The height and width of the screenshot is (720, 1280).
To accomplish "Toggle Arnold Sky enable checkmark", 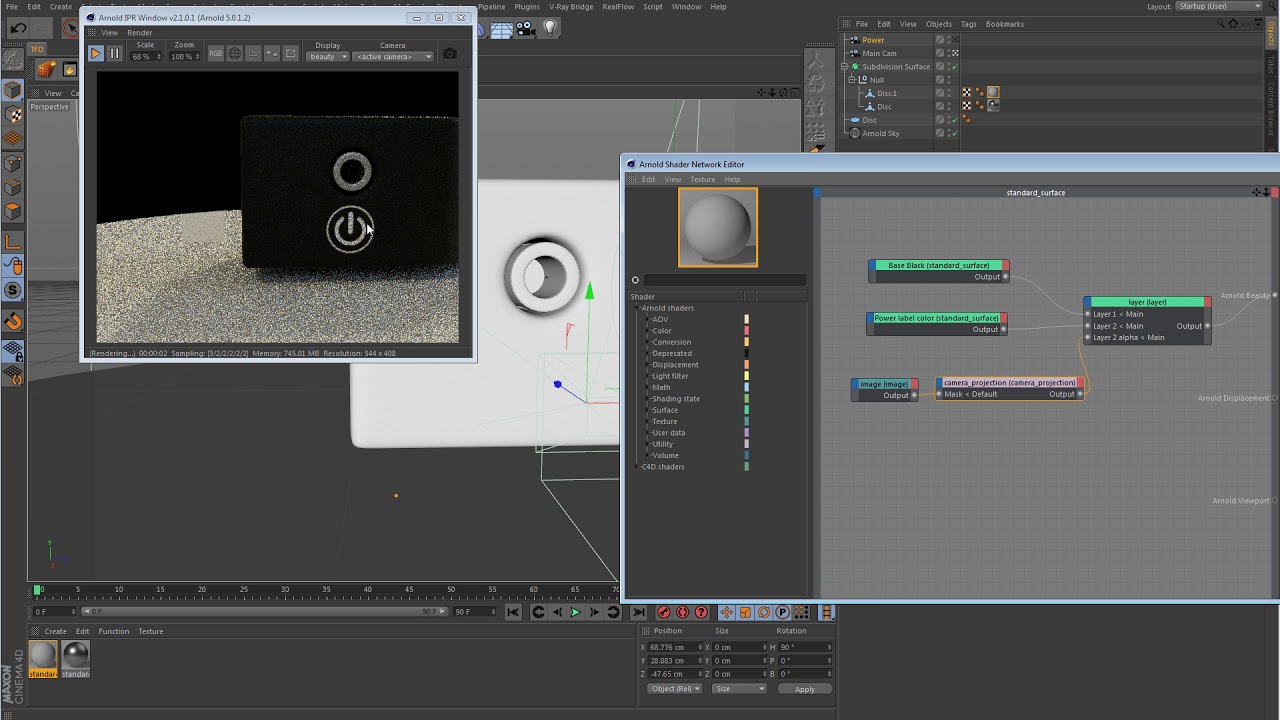I will click(x=955, y=133).
